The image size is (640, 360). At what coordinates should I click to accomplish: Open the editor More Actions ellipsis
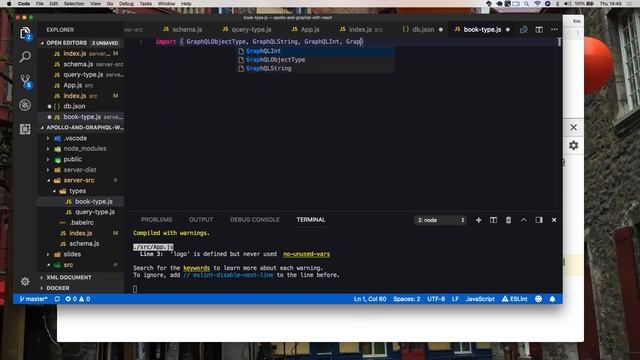coord(554,29)
